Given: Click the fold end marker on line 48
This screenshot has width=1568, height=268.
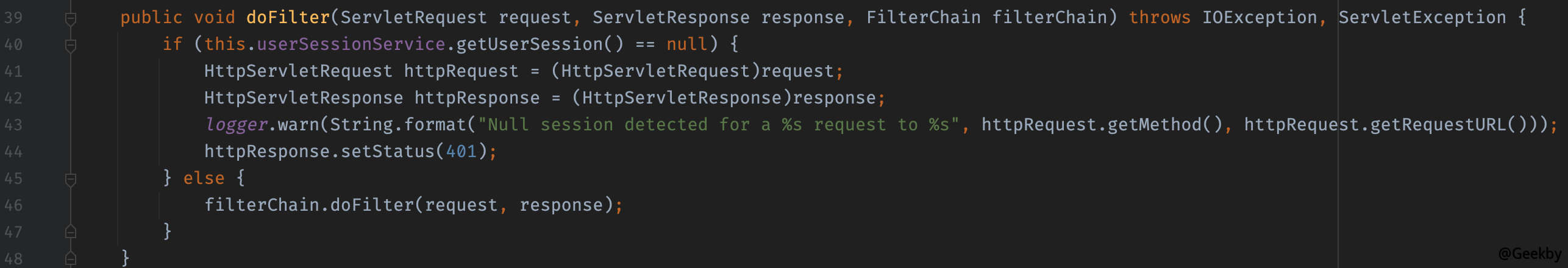Looking at the screenshot, I should tap(71, 258).
